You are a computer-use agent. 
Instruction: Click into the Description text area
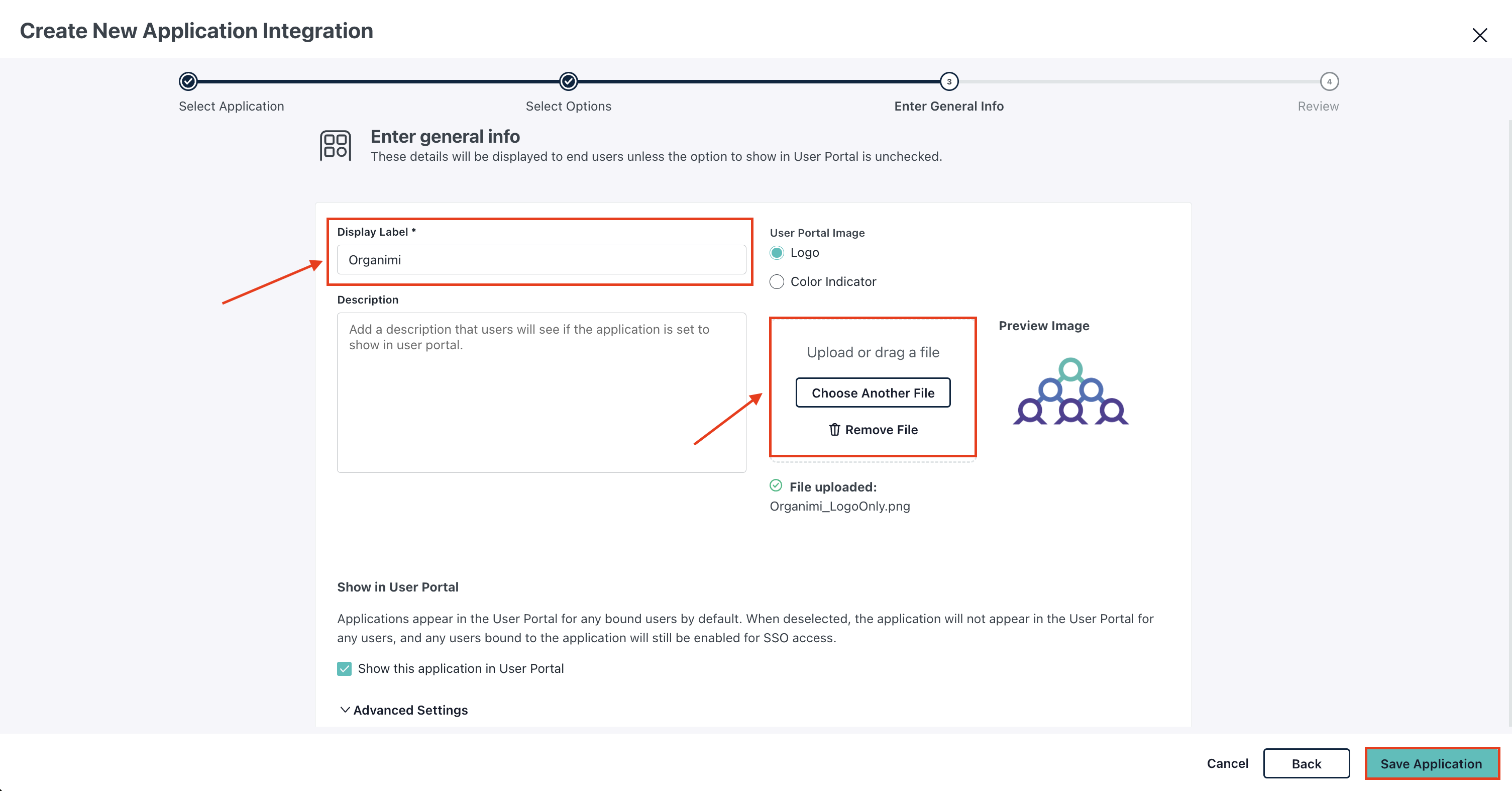[541, 392]
